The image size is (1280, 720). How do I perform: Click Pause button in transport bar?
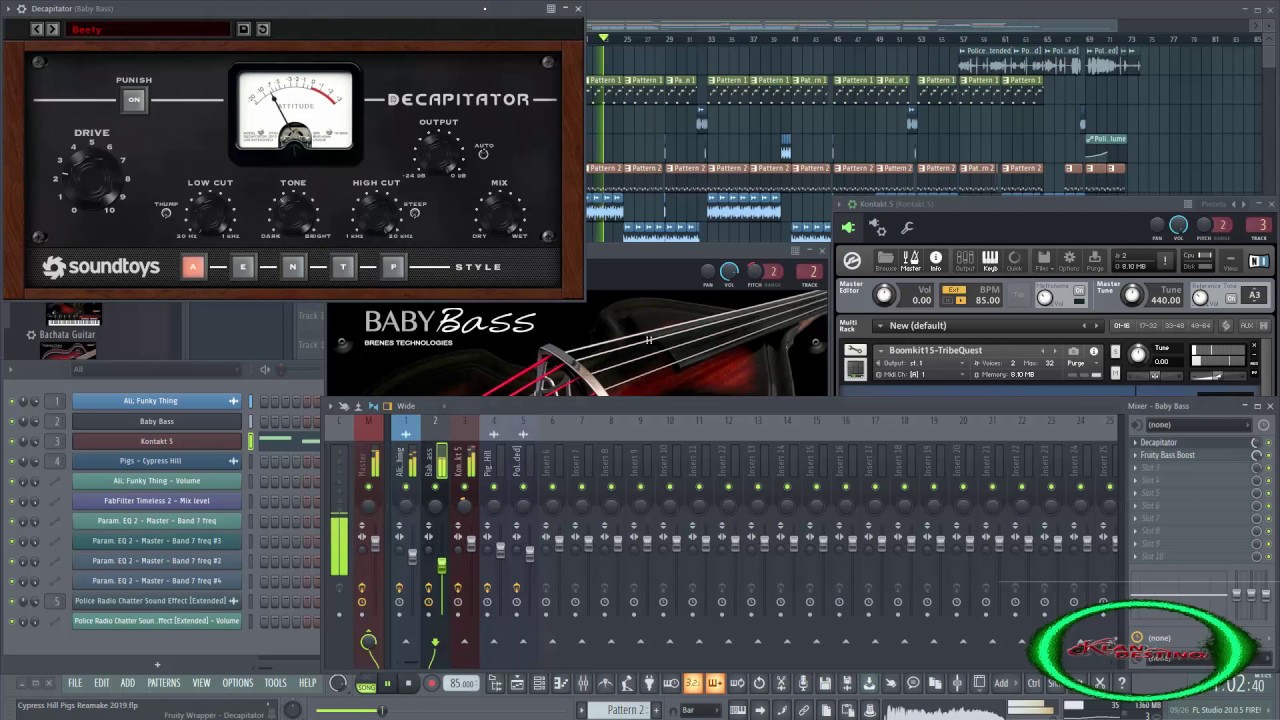coord(387,684)
